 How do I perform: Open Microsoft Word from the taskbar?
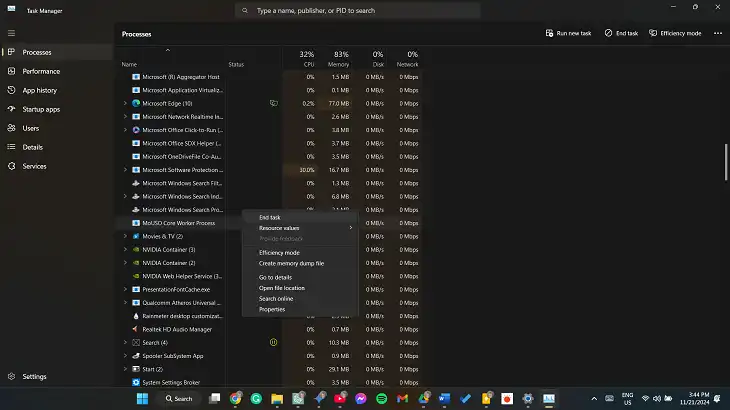(x=444, y=398)
